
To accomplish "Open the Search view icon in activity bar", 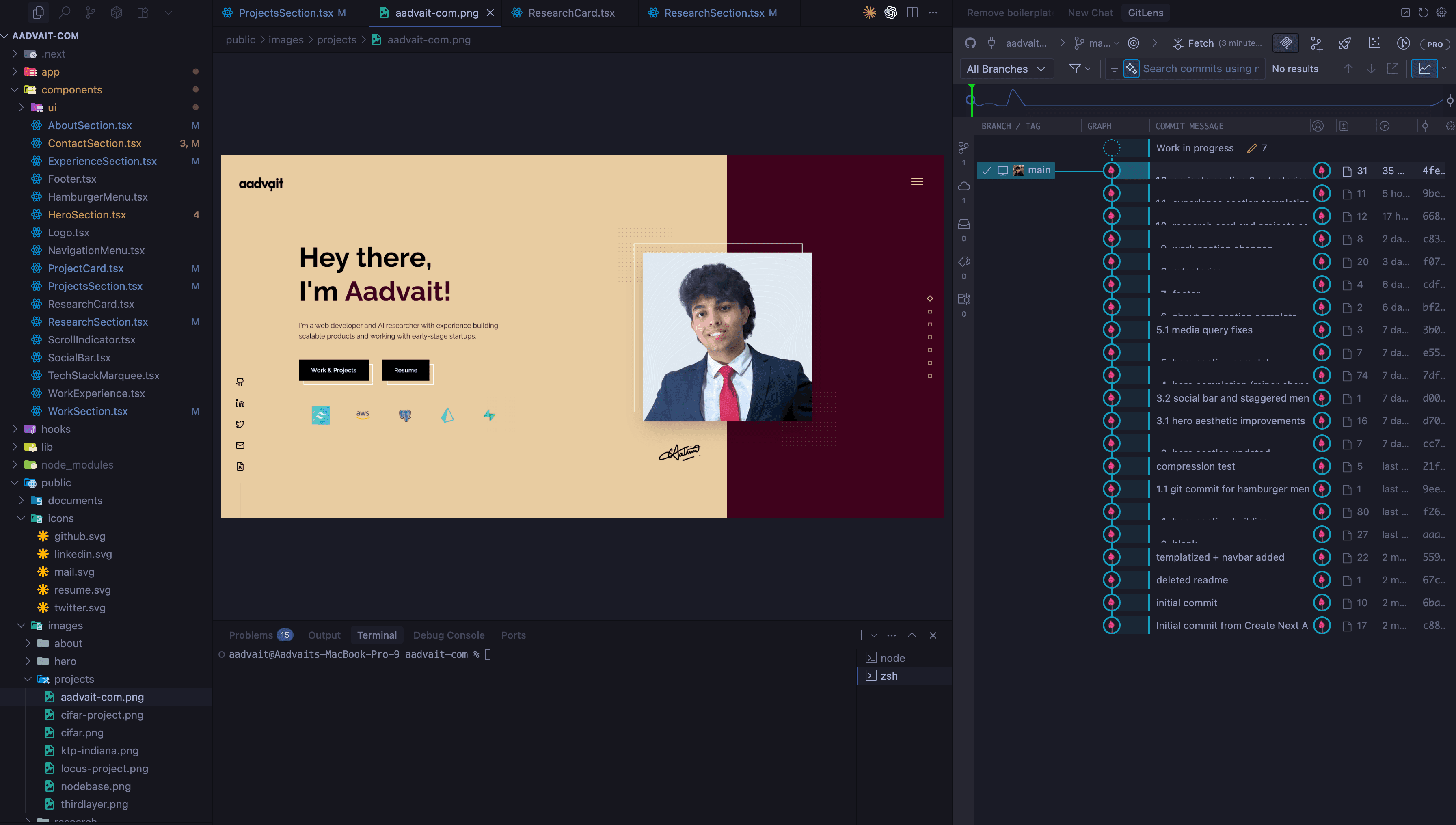I will click(65, 12).
